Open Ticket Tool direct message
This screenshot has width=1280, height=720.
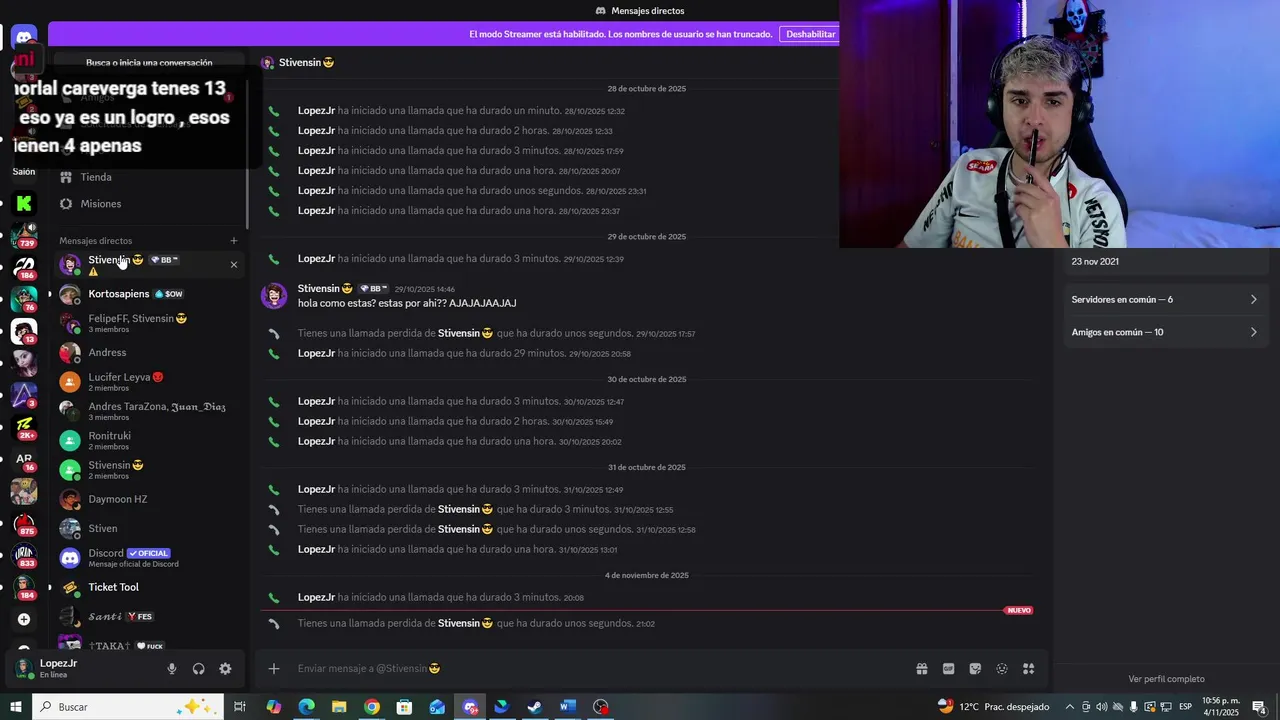tap(148, 587)
